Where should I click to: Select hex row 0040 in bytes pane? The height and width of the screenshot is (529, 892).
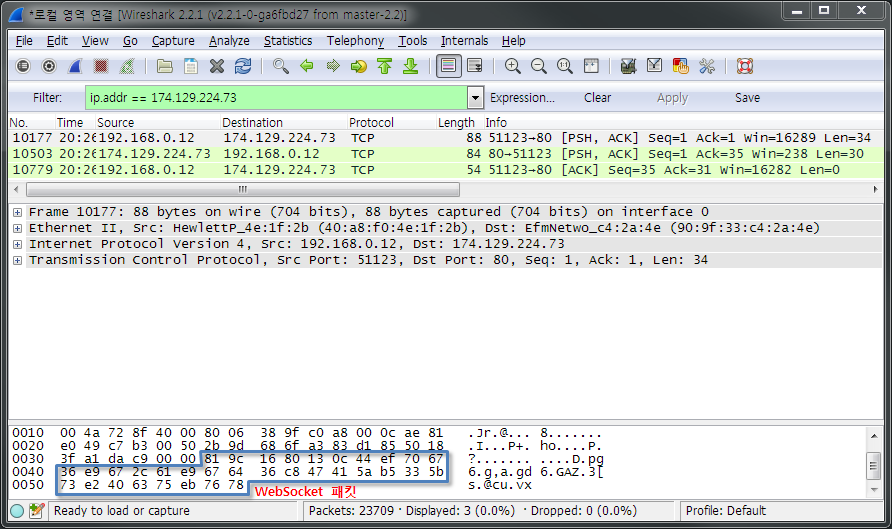(307, 472)
